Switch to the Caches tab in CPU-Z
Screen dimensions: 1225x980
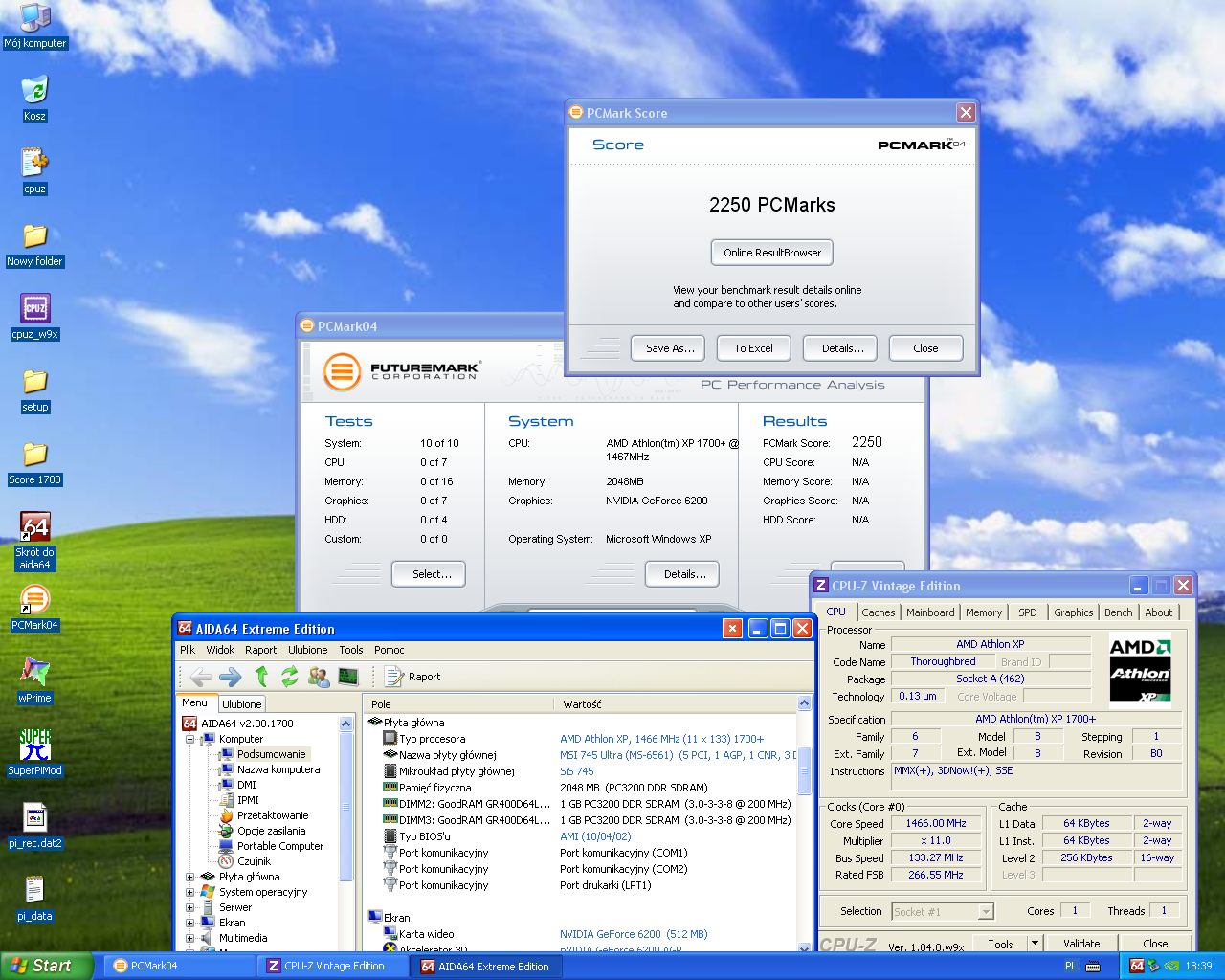pyautogui.click(x=879, y=612)
